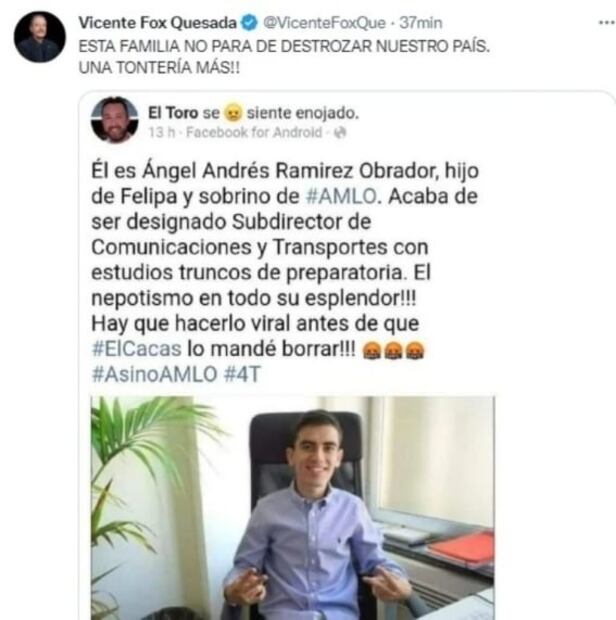Viewport: 616px width, 620px height.
Task: Open the #ElCacas hashtag
Action: point(136,349)
